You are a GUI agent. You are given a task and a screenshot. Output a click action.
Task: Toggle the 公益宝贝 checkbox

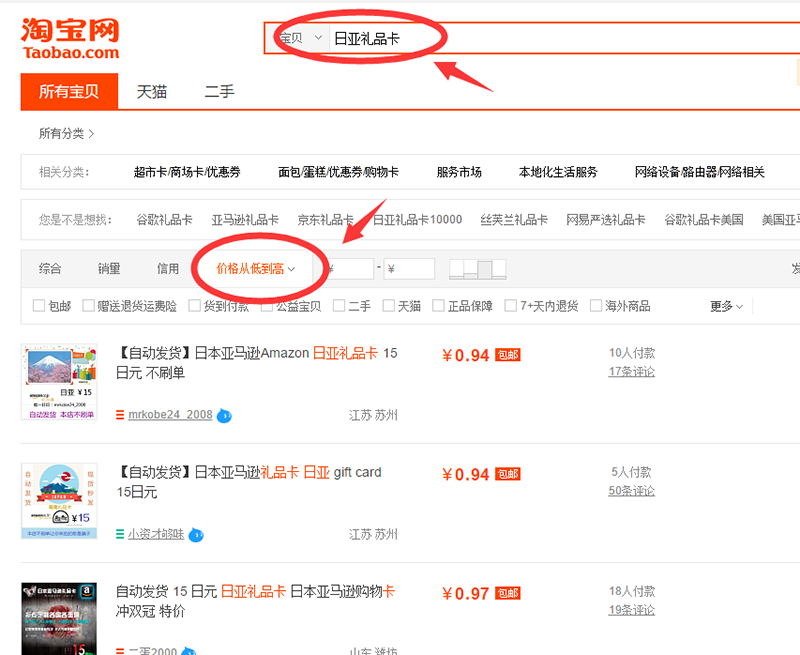(266, 306)
